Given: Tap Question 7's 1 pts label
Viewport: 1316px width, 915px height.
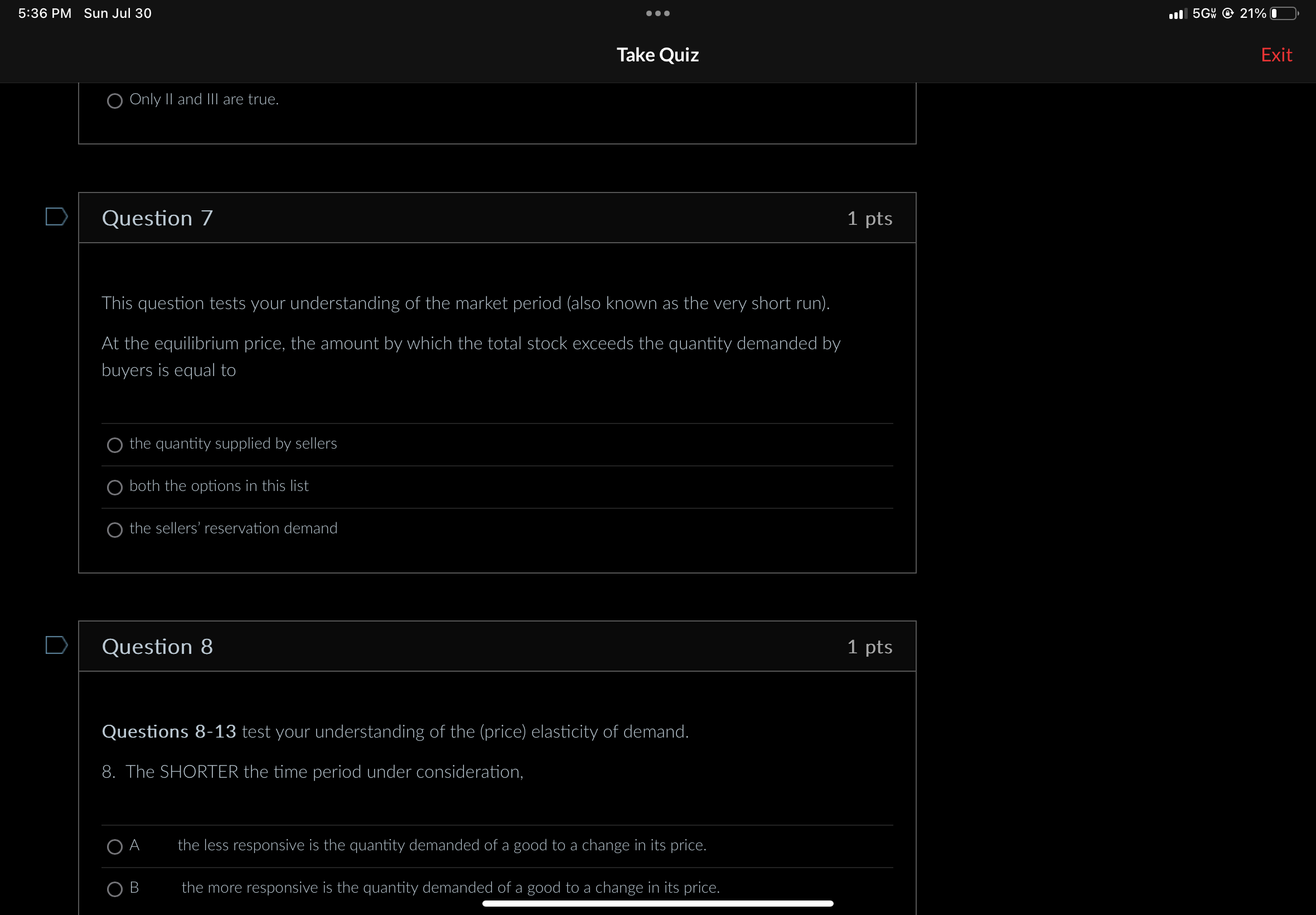Looking at the screenshot, I should 869,219.
